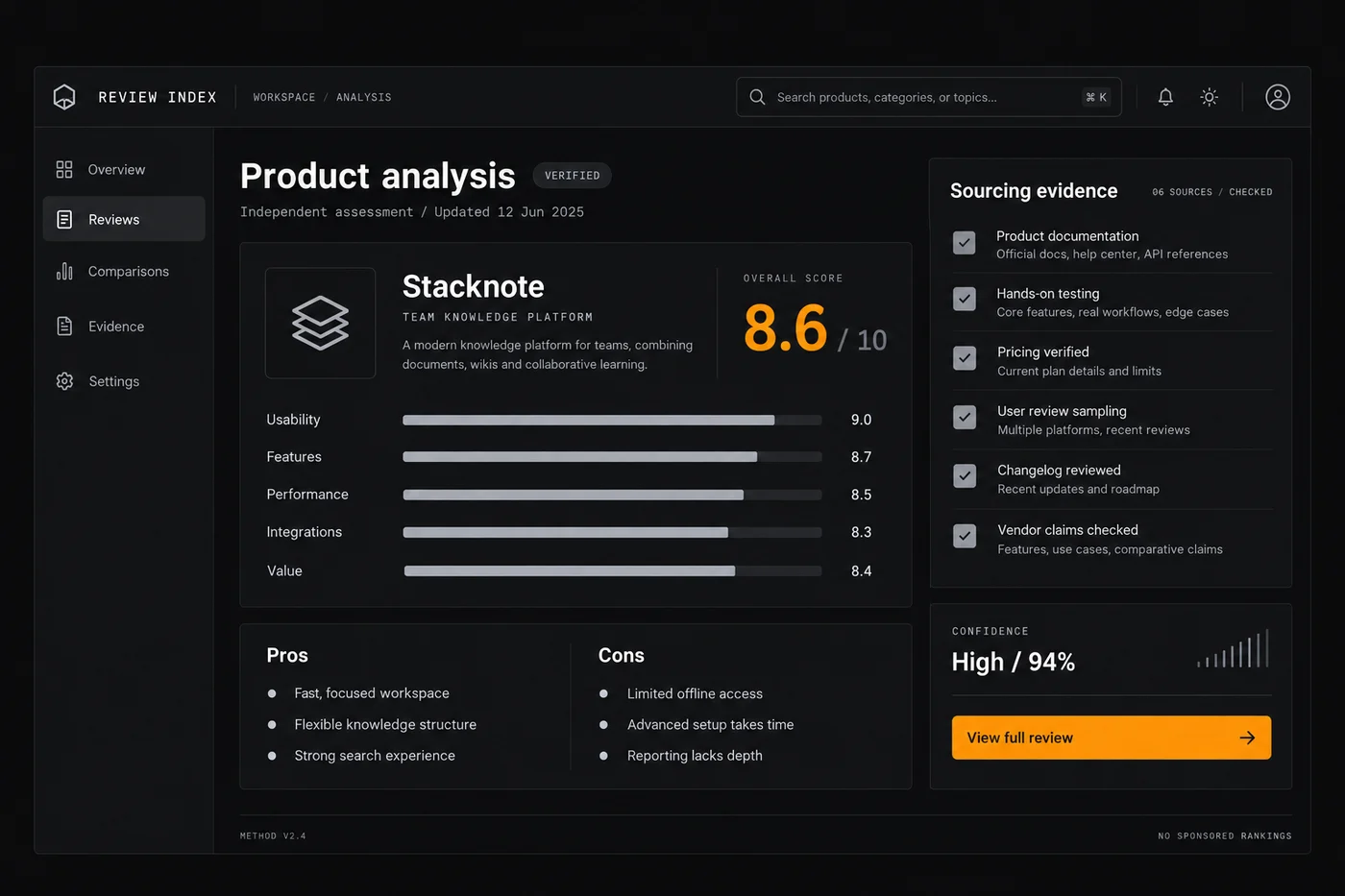
Task: Click the Stacknote layered logo
Action: 320,323
